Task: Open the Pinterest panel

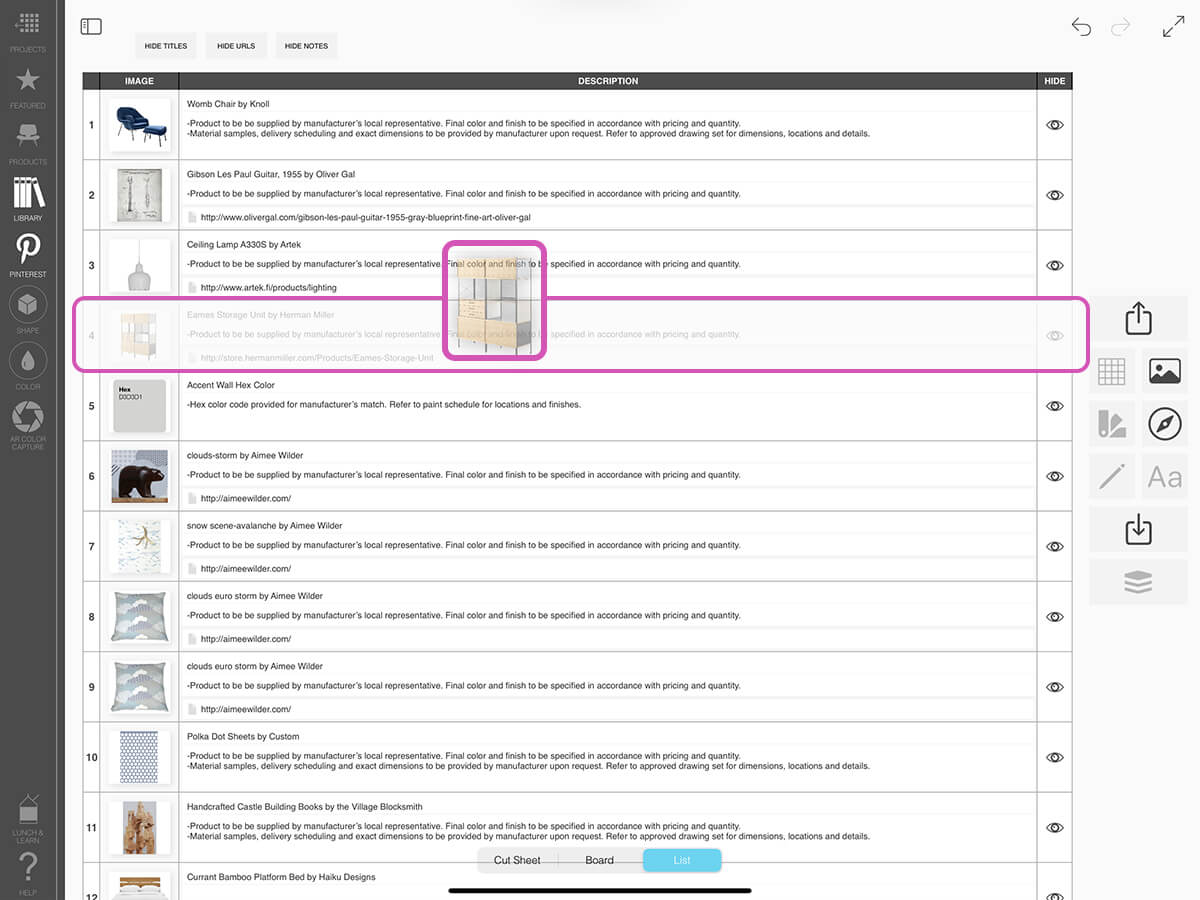Action: (x=28, y=252)
